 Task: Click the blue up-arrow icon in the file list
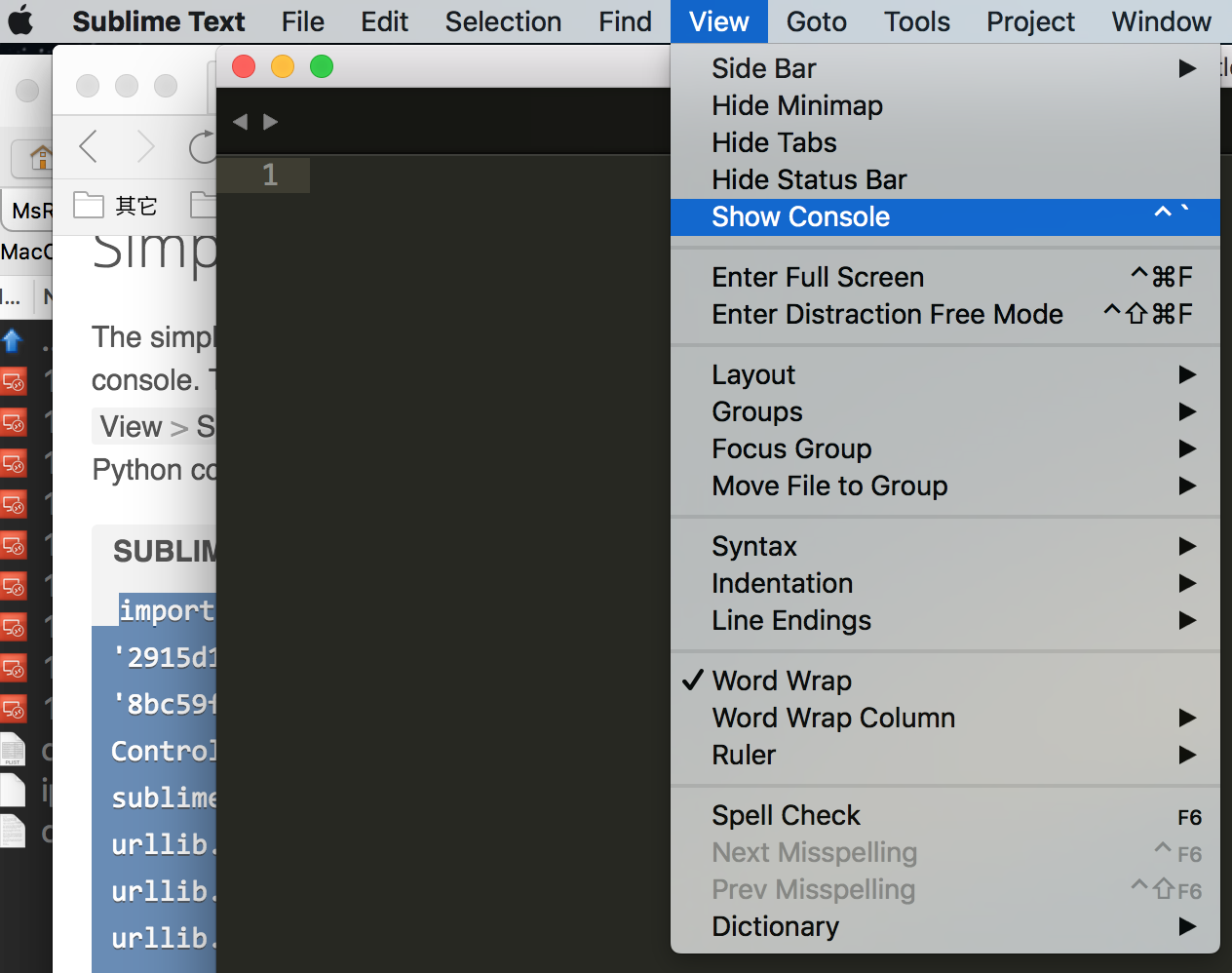12,340
